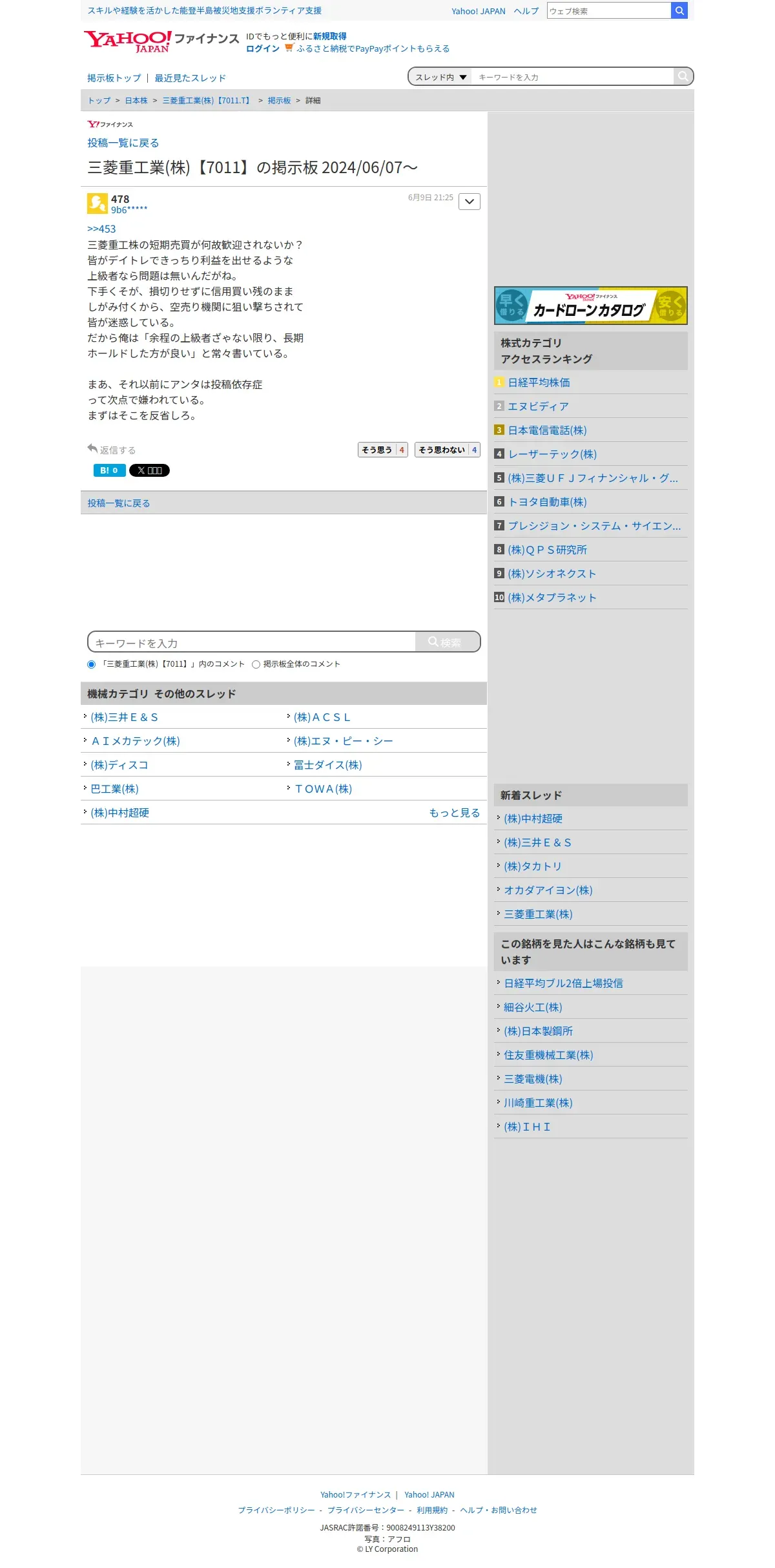Click the small Y!ファイナンス logo above post list link
The width and height of the screenshot is (775, 1568).
click(110, 124)
